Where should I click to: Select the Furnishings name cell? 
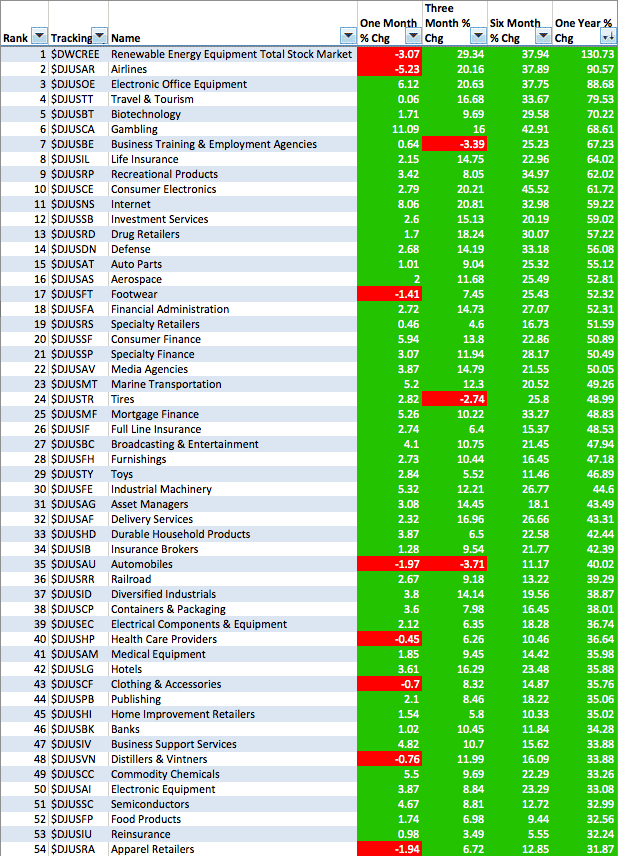pyautogui.click(x=233, y=460)
